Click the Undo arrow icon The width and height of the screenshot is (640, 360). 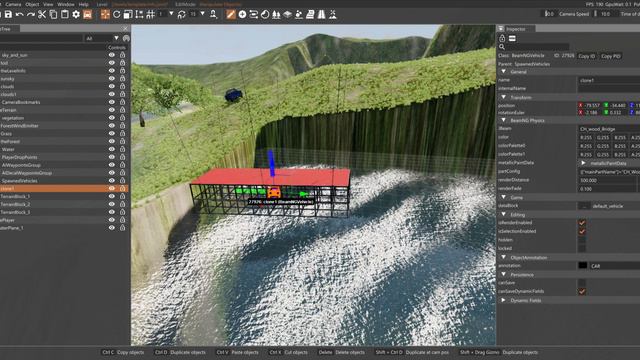click(x=20, y=14)
